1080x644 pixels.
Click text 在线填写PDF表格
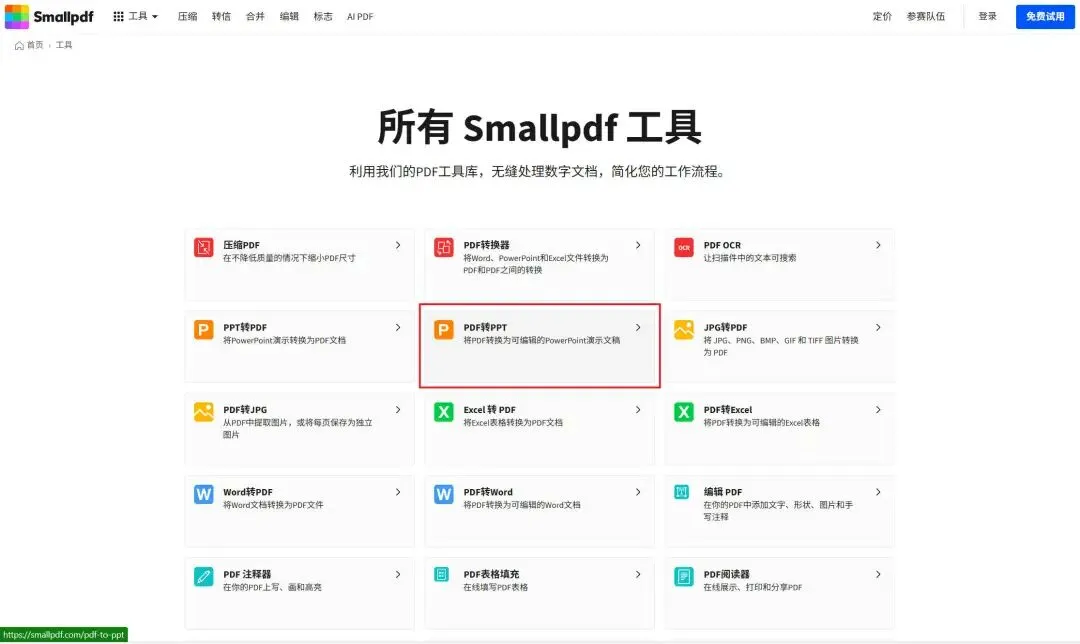pyautogui.click(x=496, y=588)
